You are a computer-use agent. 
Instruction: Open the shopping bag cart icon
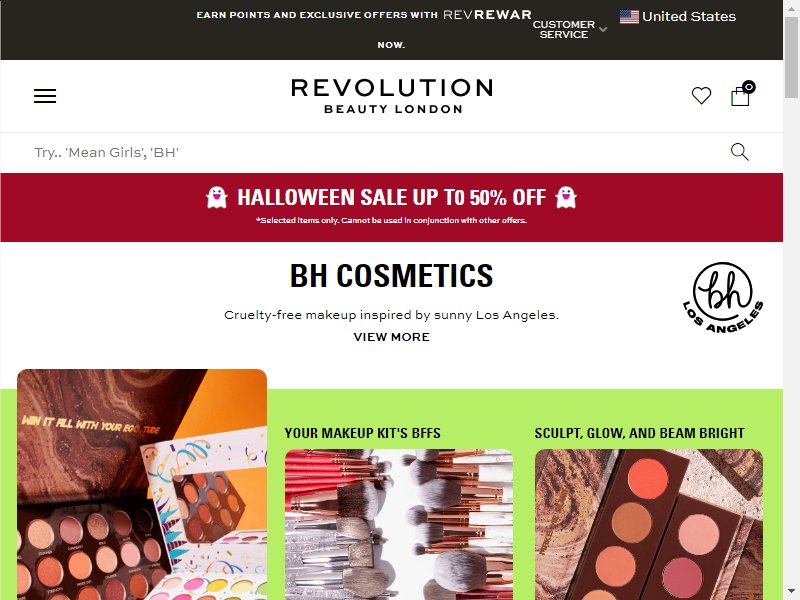click(742, 94)
